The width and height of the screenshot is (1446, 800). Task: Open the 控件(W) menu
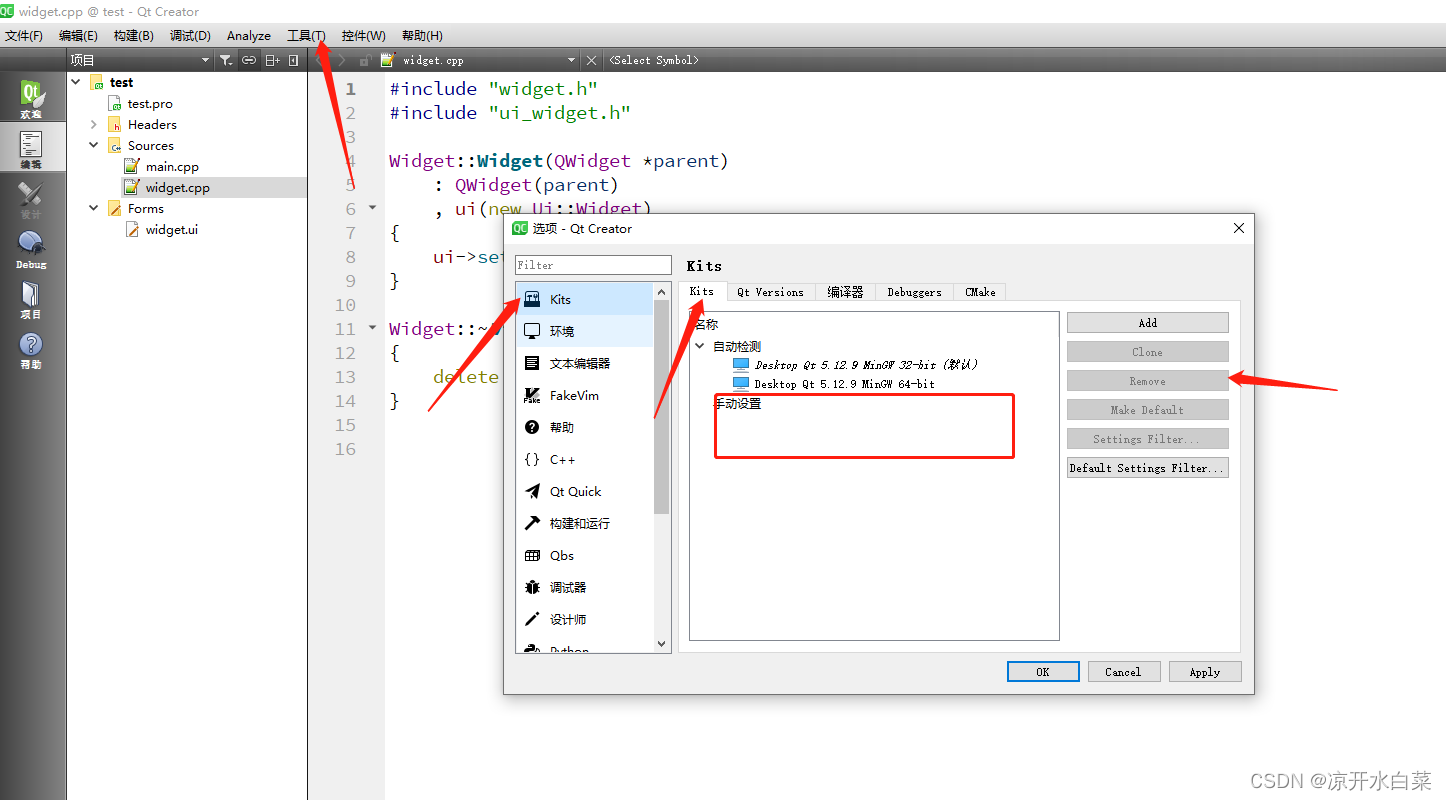pyautogui.click(x=363, y=35)
